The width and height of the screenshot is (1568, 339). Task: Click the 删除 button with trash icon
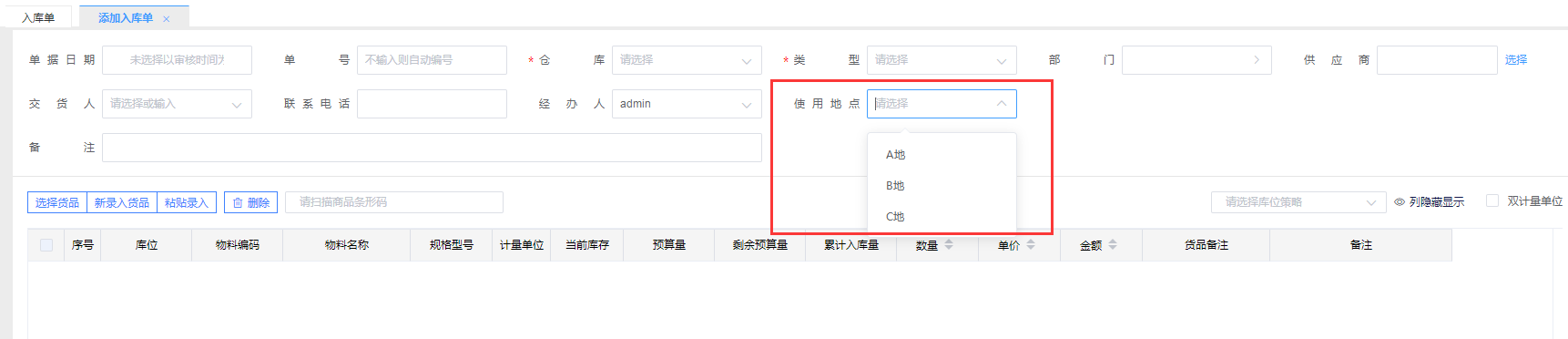point(250,202)
